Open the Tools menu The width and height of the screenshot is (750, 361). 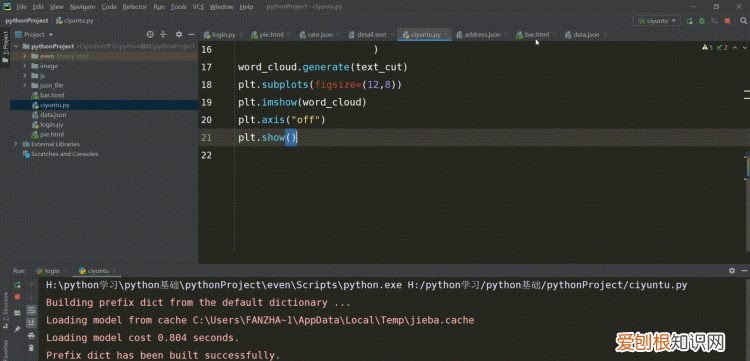(x=178, y=7)
